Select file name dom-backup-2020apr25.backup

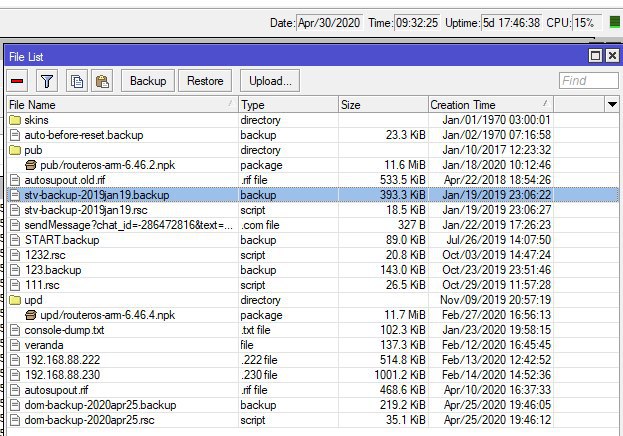100,405
